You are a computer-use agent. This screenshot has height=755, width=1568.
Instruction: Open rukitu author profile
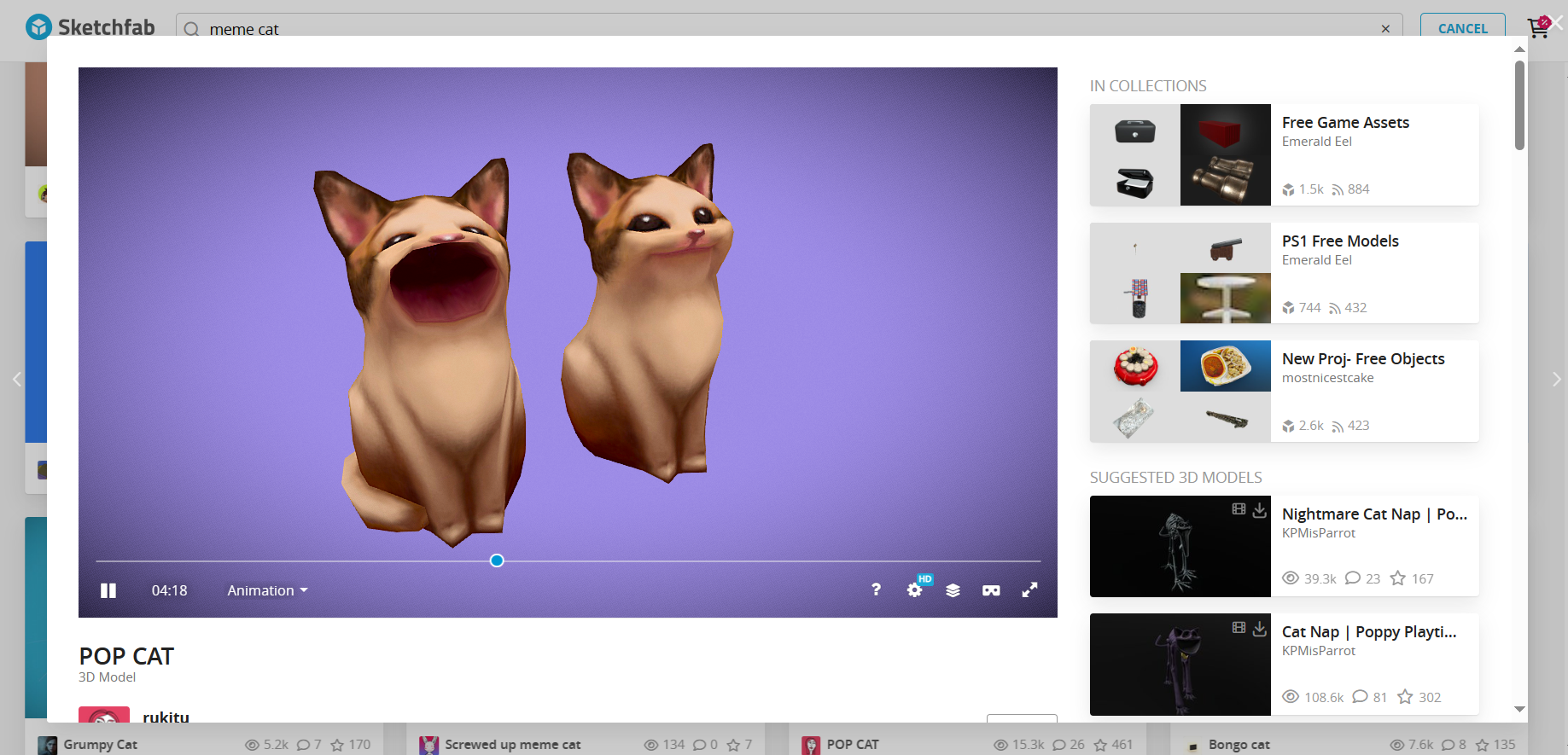[166, 716]
